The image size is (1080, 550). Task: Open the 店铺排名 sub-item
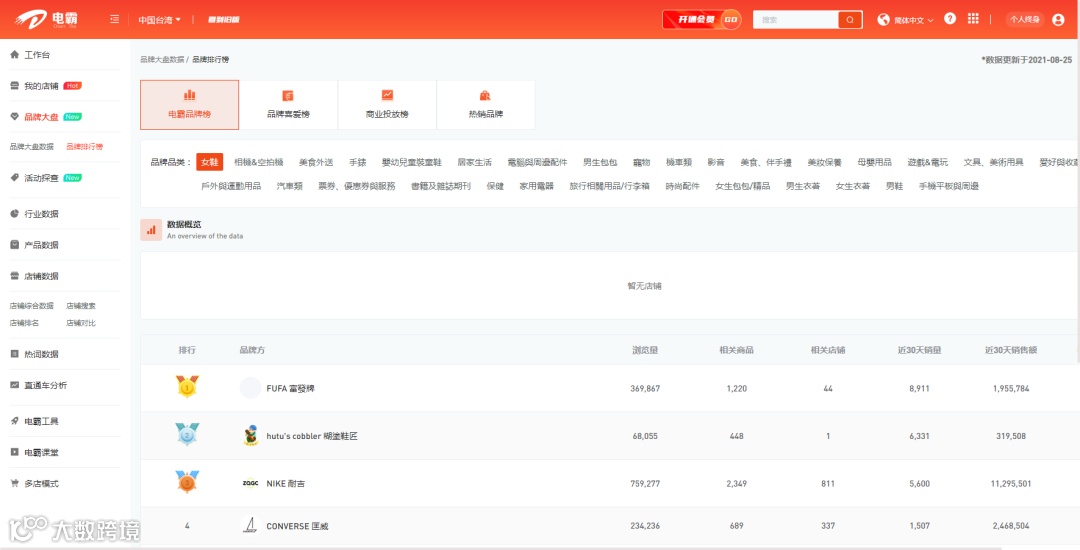[x=24, y=323]
